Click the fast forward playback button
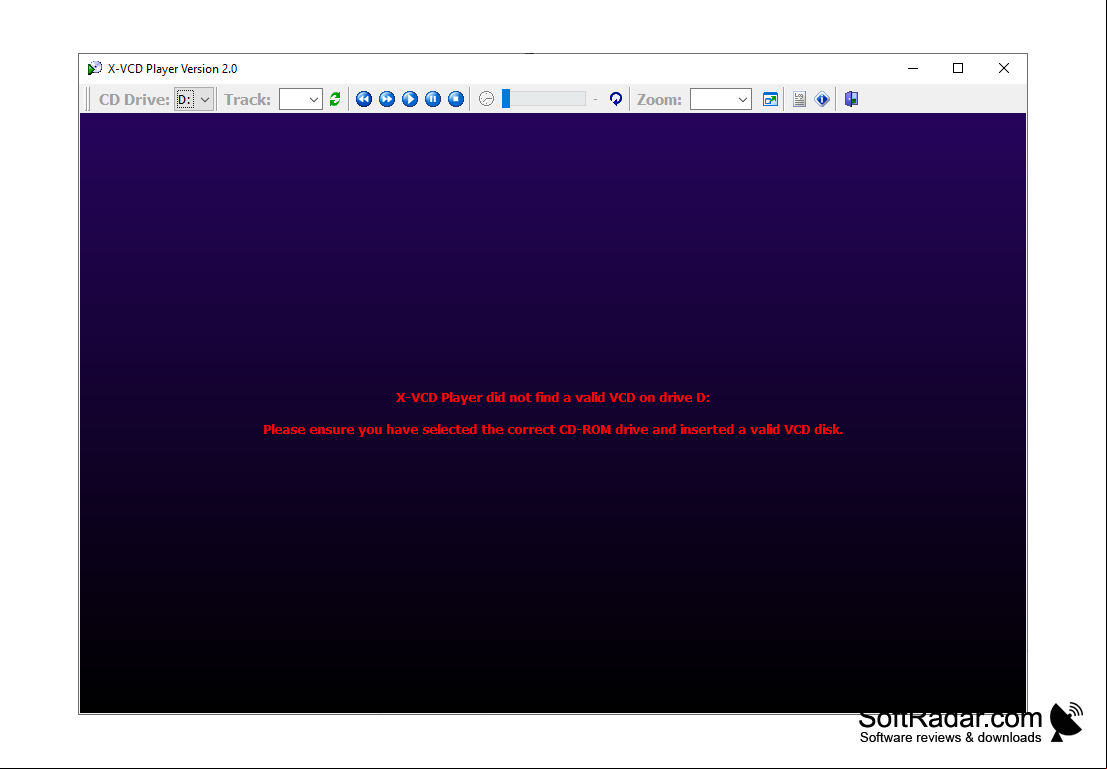The height and width of the screenshot is (769, 1107). 387,100
